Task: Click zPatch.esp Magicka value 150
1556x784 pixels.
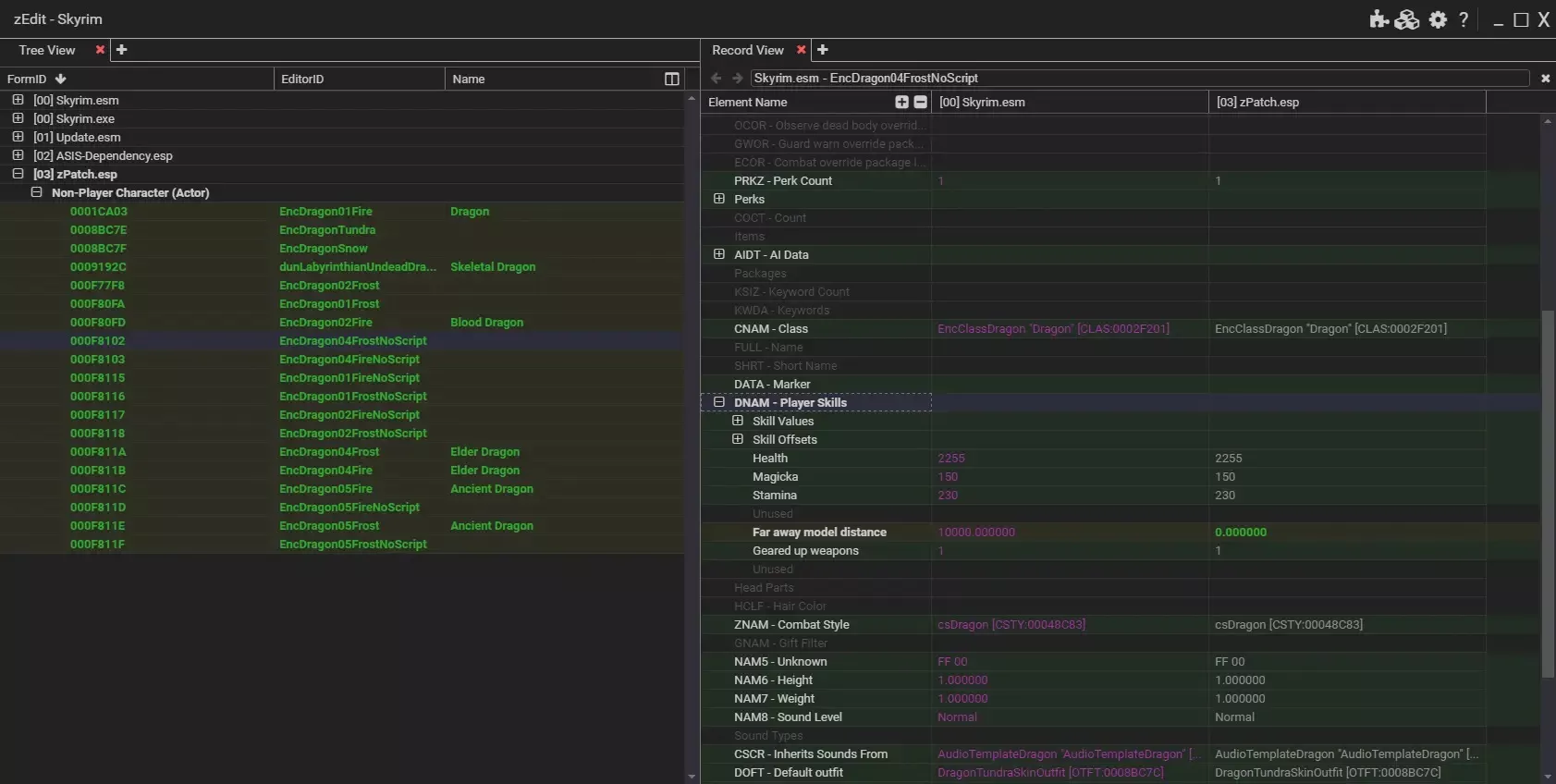Action: pos(1225,476)
